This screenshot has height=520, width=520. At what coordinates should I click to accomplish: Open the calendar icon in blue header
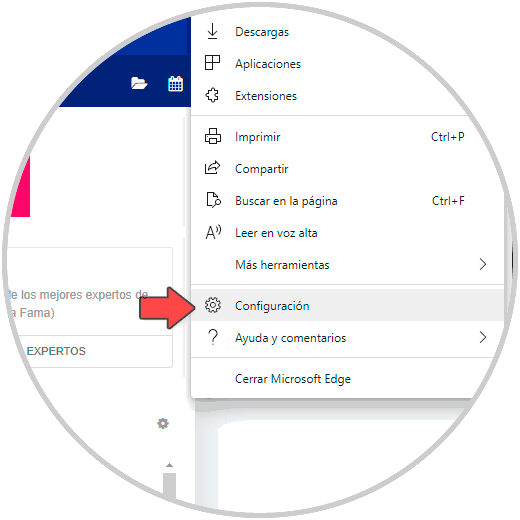pyautogui.click(x=175, y=83)
